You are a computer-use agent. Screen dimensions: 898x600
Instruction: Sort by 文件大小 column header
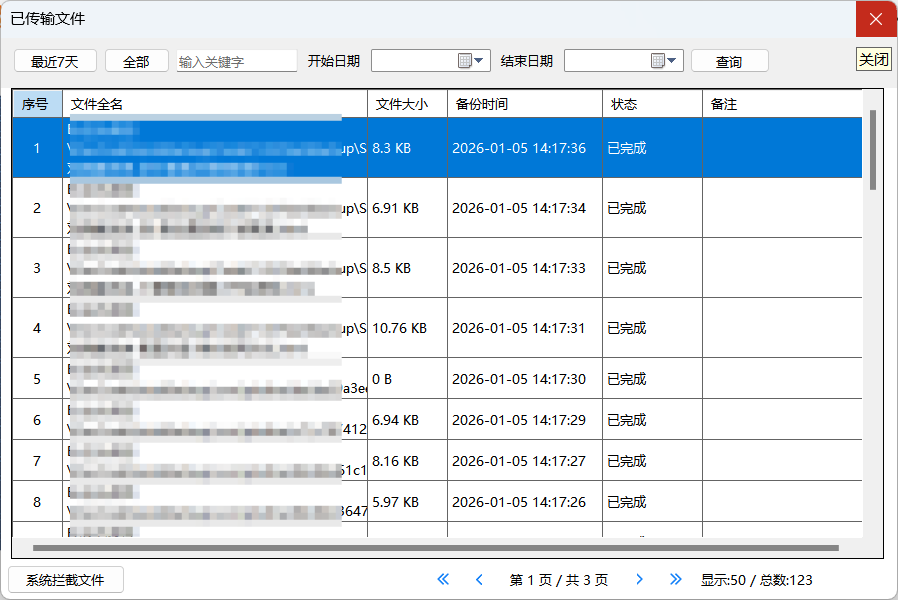pos(402,104)
